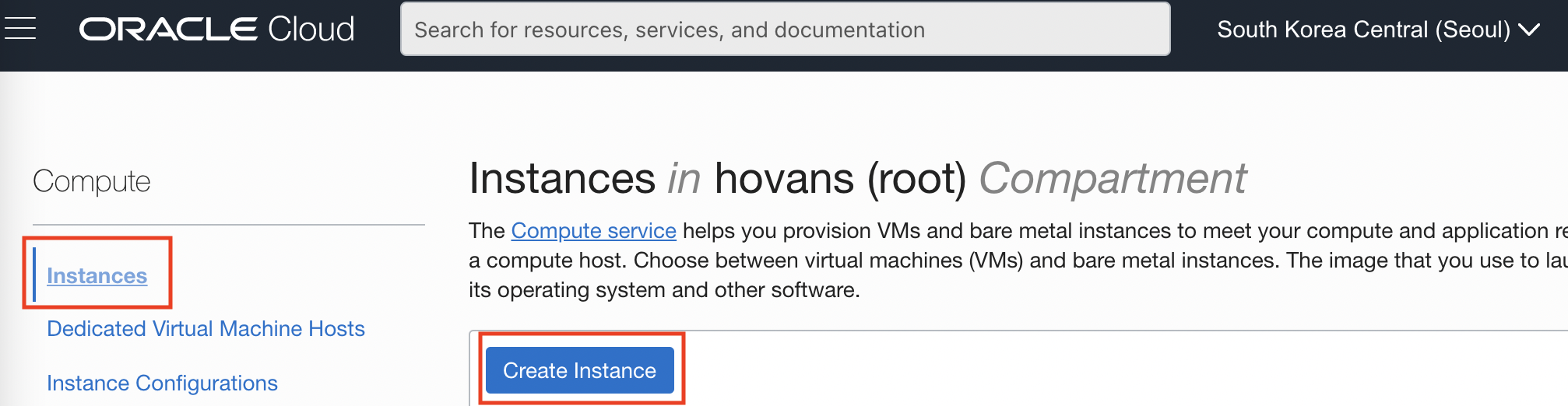Click the Compute sidebar heading
This screenshot has width=1568, height=406.
pos(92,181)
